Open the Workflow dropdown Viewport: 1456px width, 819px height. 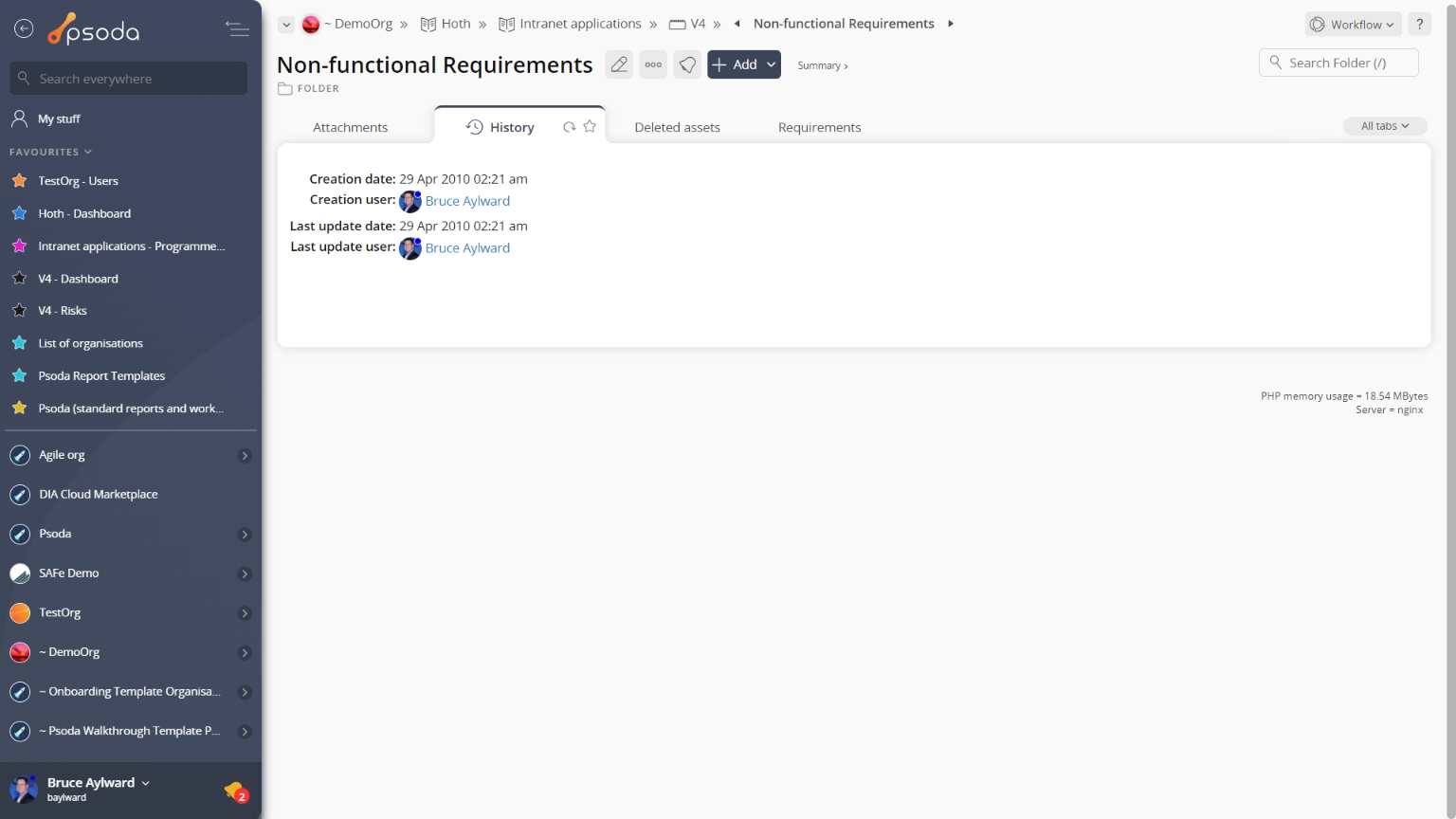pyautogui.click(x=1353, y=25)
